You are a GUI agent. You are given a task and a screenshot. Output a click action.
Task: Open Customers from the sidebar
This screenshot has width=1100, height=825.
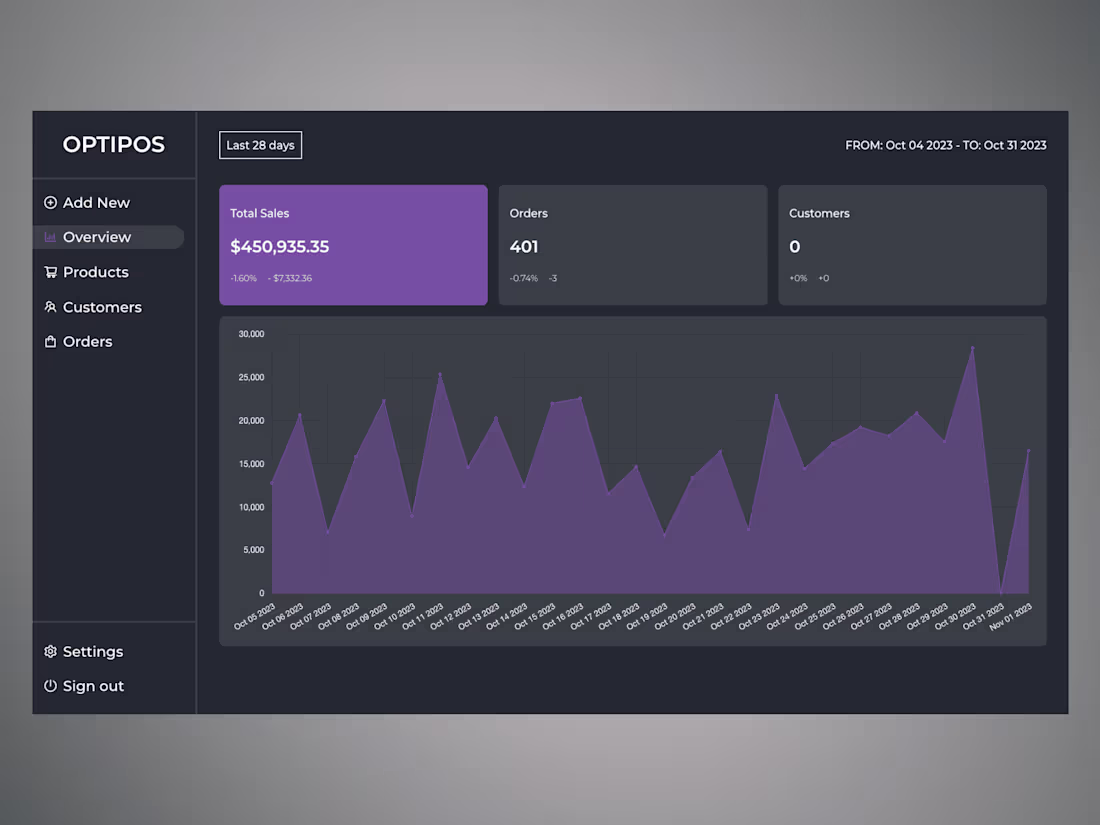click(x=102, y=307)
